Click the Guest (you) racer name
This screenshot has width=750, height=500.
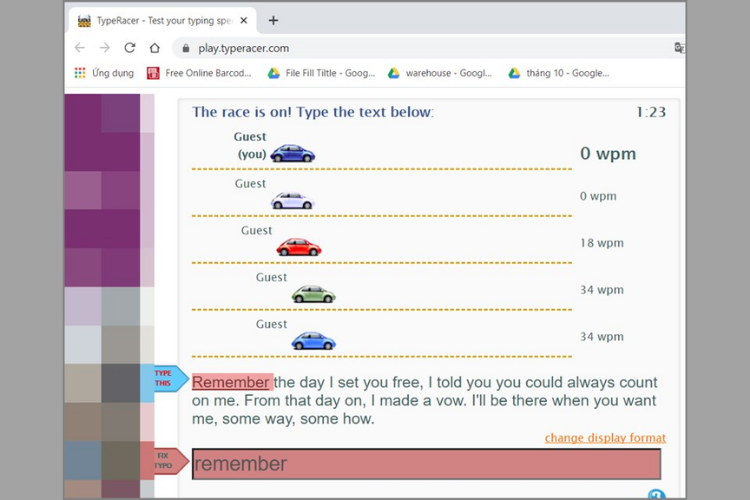click(250, 145)
